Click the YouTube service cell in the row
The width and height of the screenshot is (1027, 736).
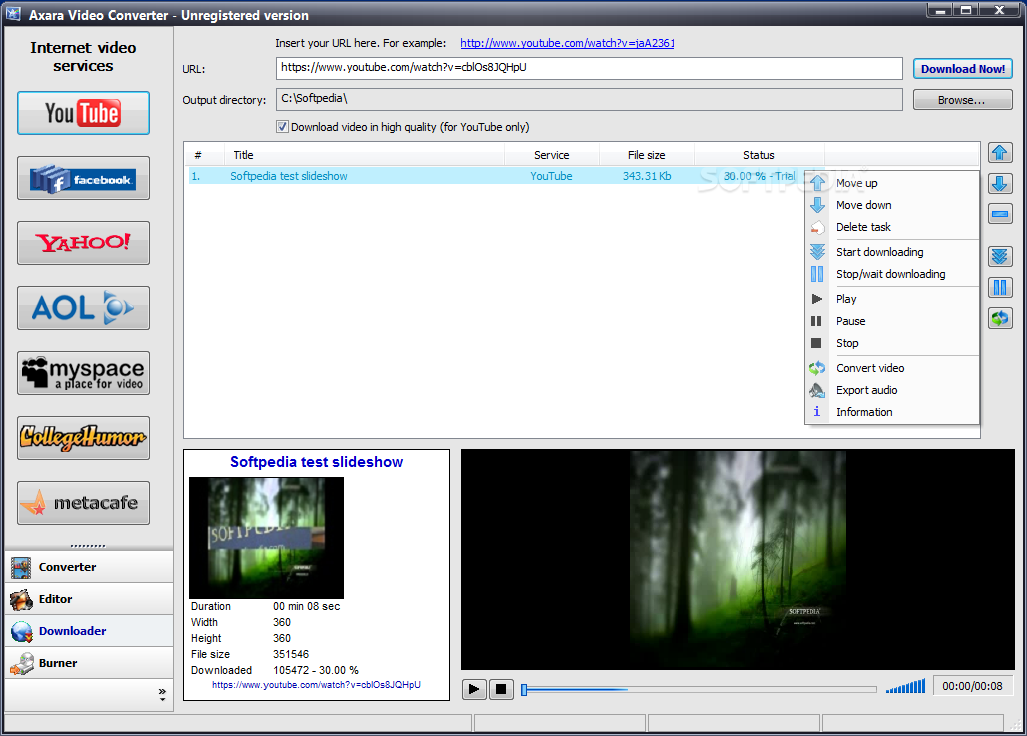(551, 176)
